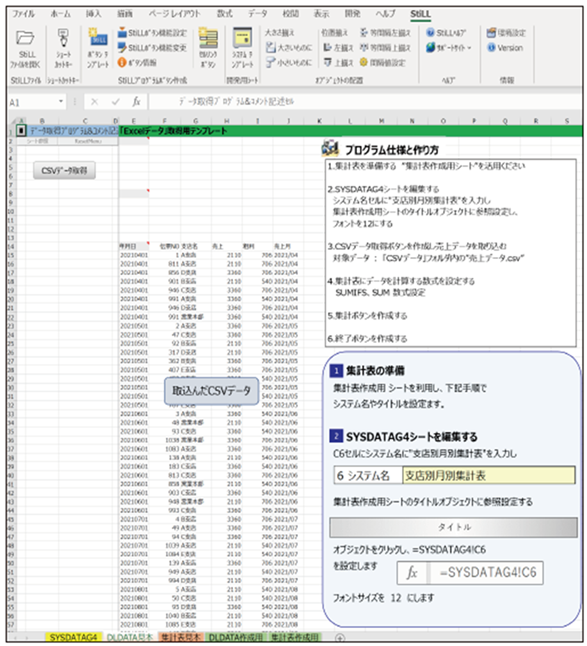Open the StiLL button template icon

[x=98, y=37]
